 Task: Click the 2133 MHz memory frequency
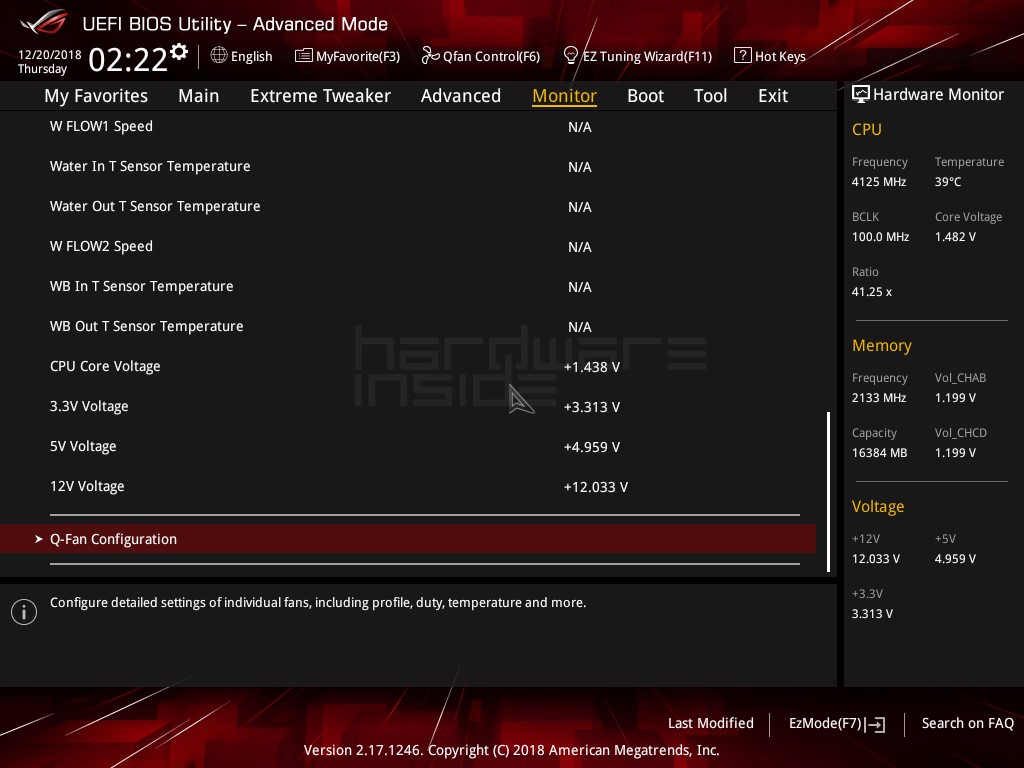[879, 398]
